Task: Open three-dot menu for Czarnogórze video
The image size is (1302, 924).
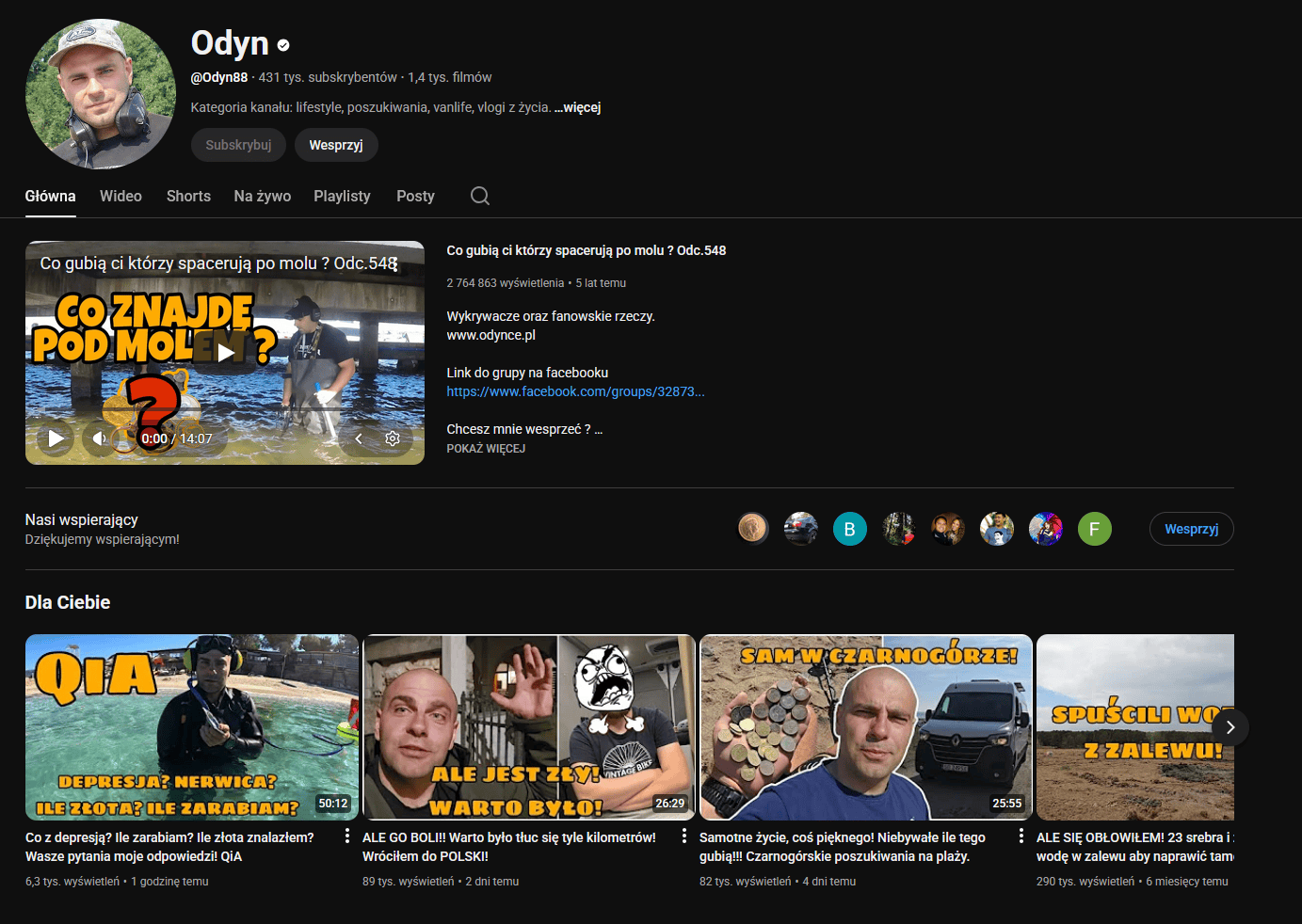Action: point(1021,836)
